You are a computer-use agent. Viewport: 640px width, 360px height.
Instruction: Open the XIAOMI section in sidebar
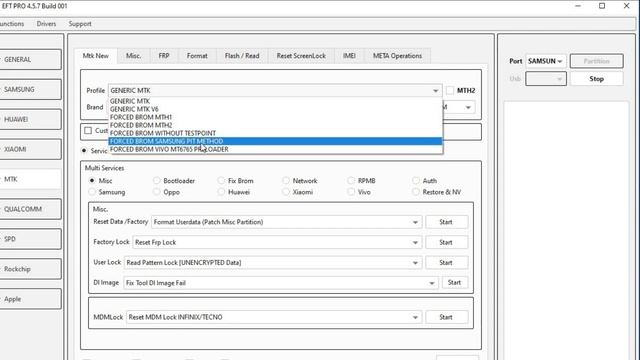pyautogui.click(x=30, y=149)
